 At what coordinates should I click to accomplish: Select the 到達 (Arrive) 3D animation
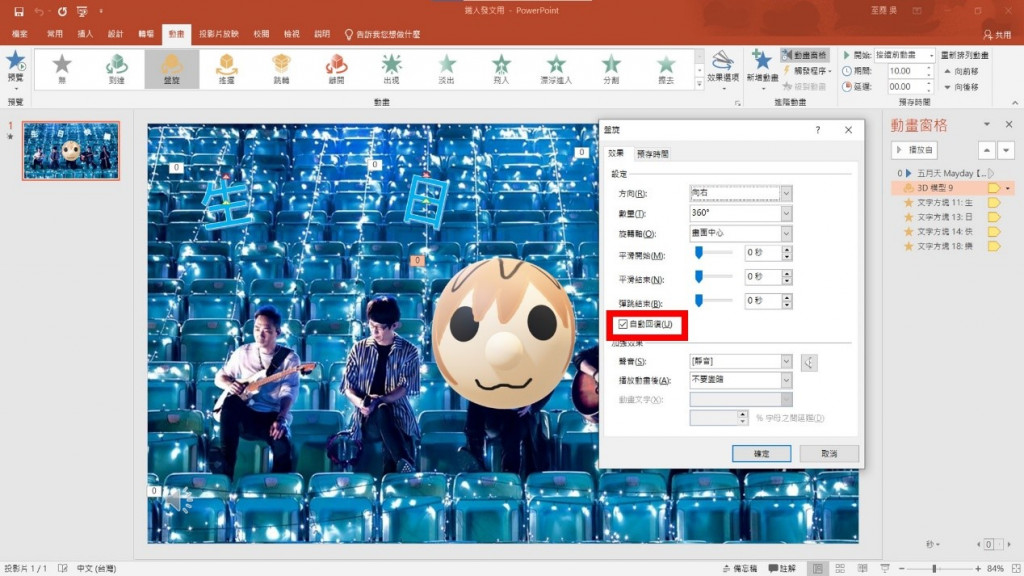pyautogui.click(x=116, y=69)
